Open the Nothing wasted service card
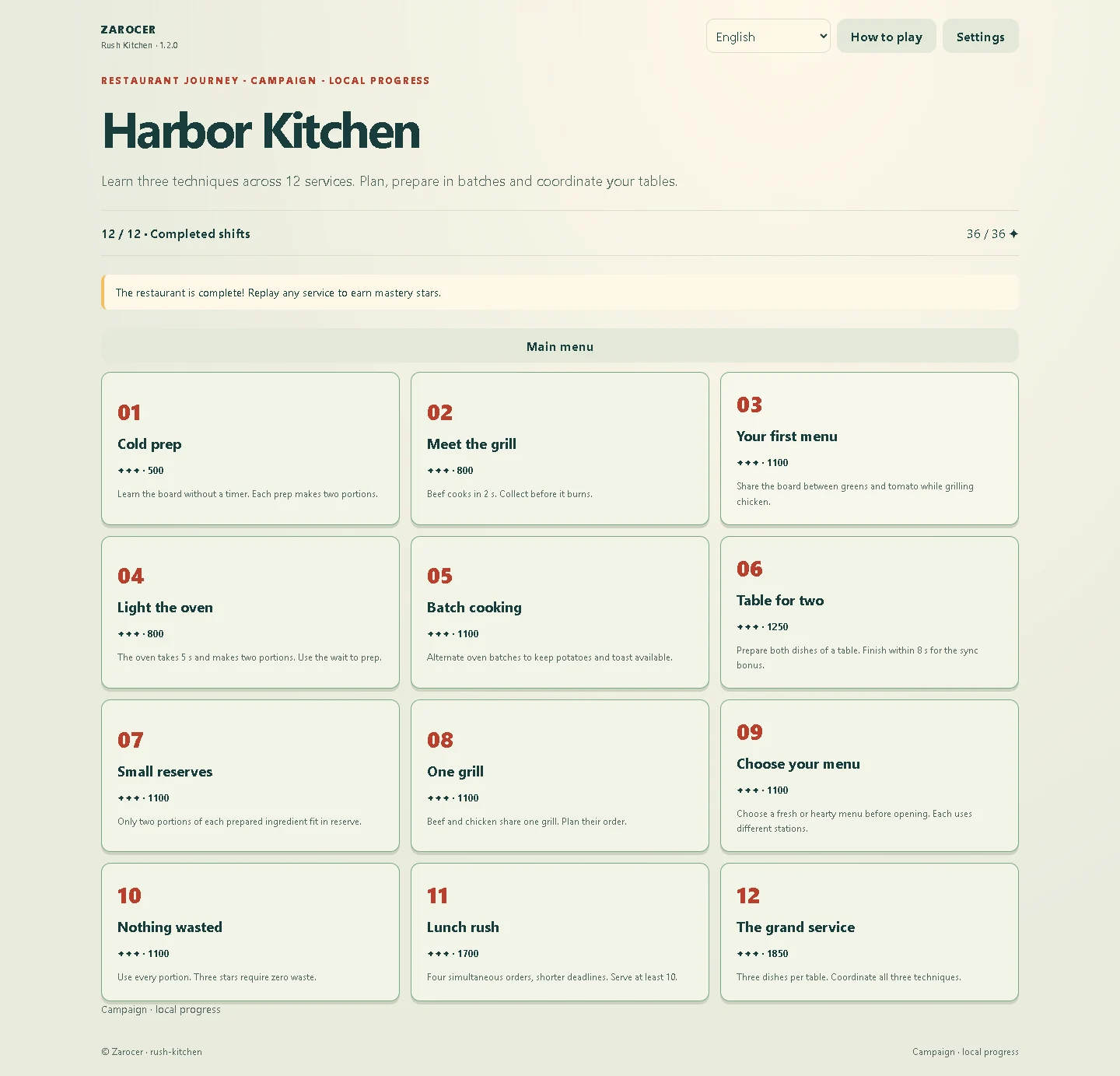 (250, 932)
